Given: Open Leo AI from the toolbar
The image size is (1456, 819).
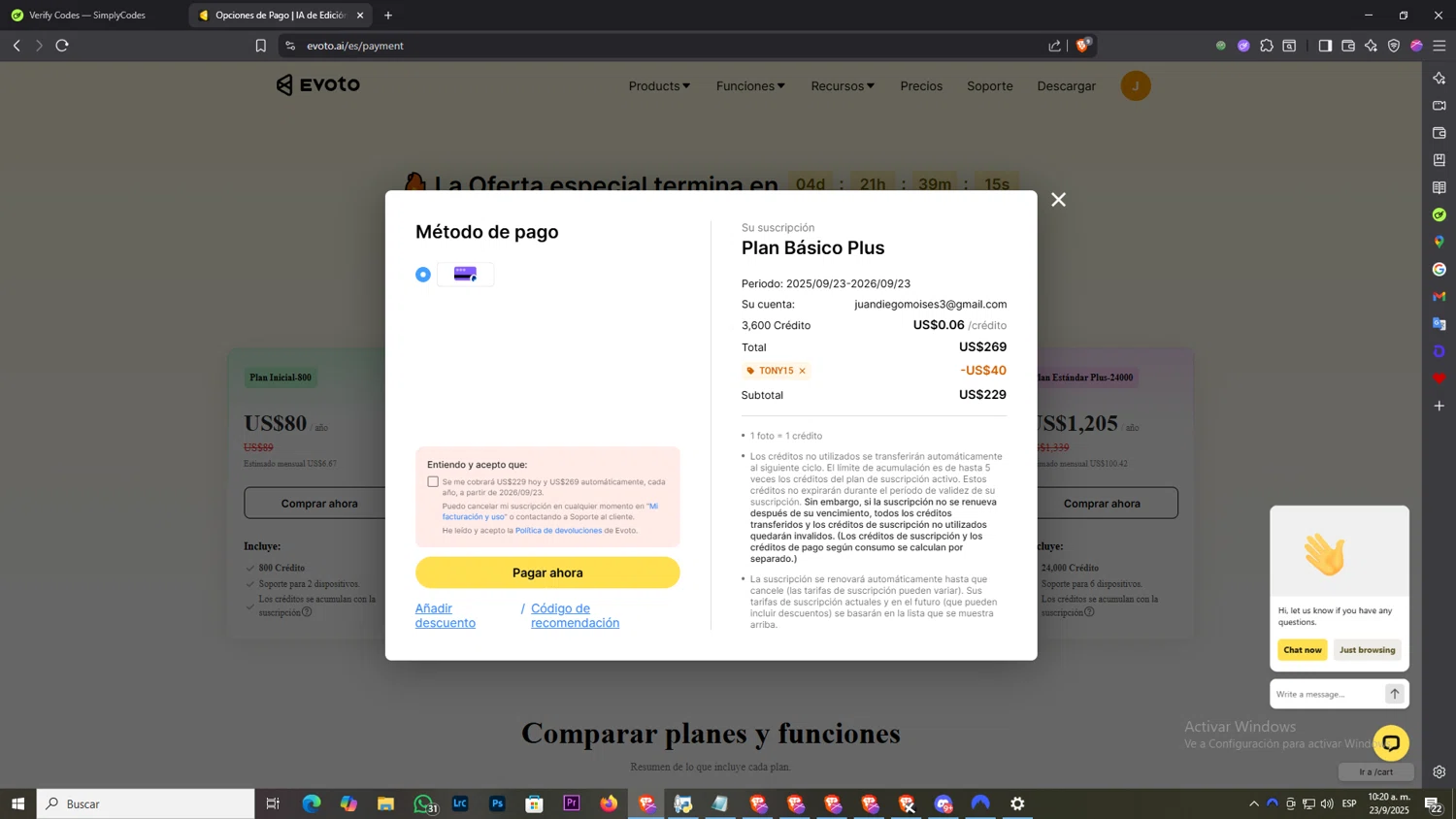Looking at the screenshot, I should pyautogui.click(x=1371, y=46).
